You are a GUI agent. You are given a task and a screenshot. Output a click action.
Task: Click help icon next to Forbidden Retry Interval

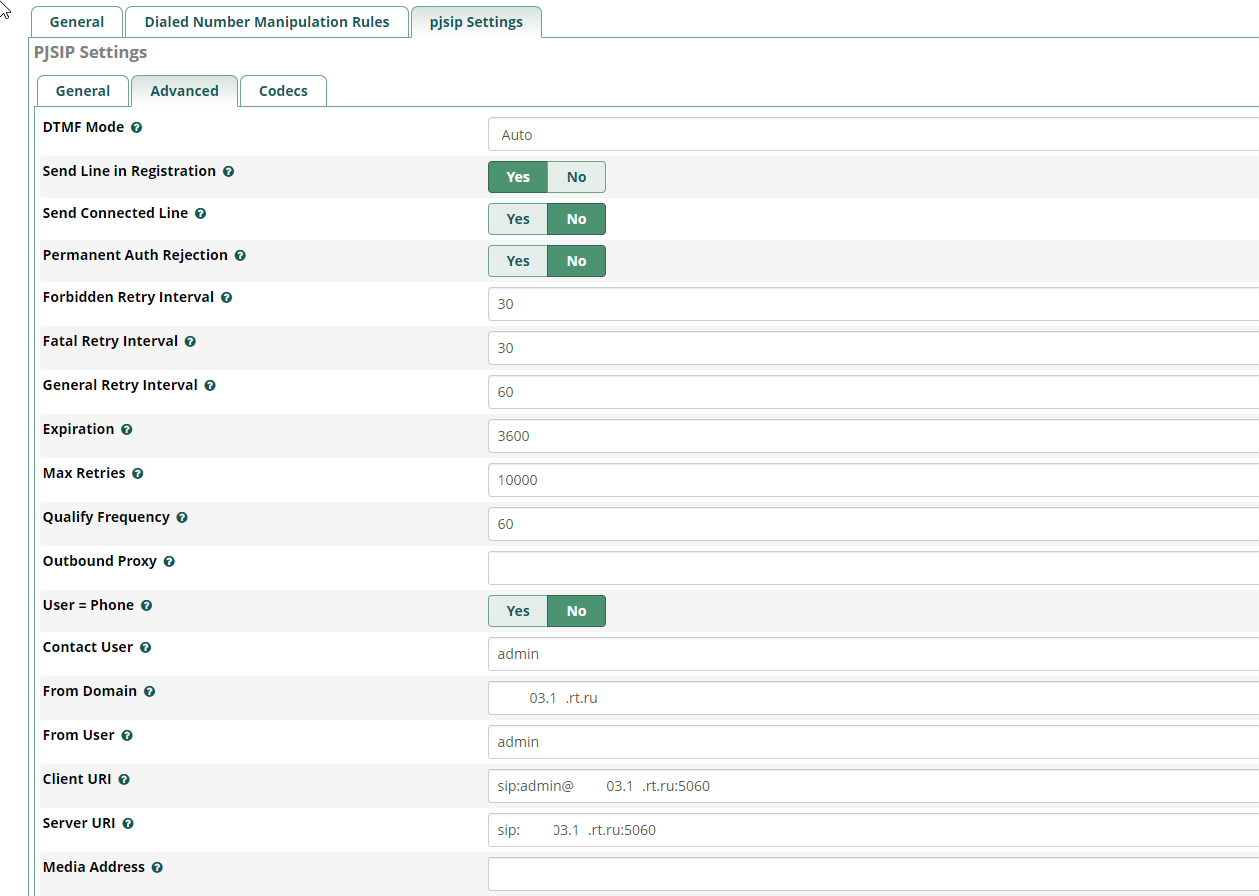click(226, 298)
